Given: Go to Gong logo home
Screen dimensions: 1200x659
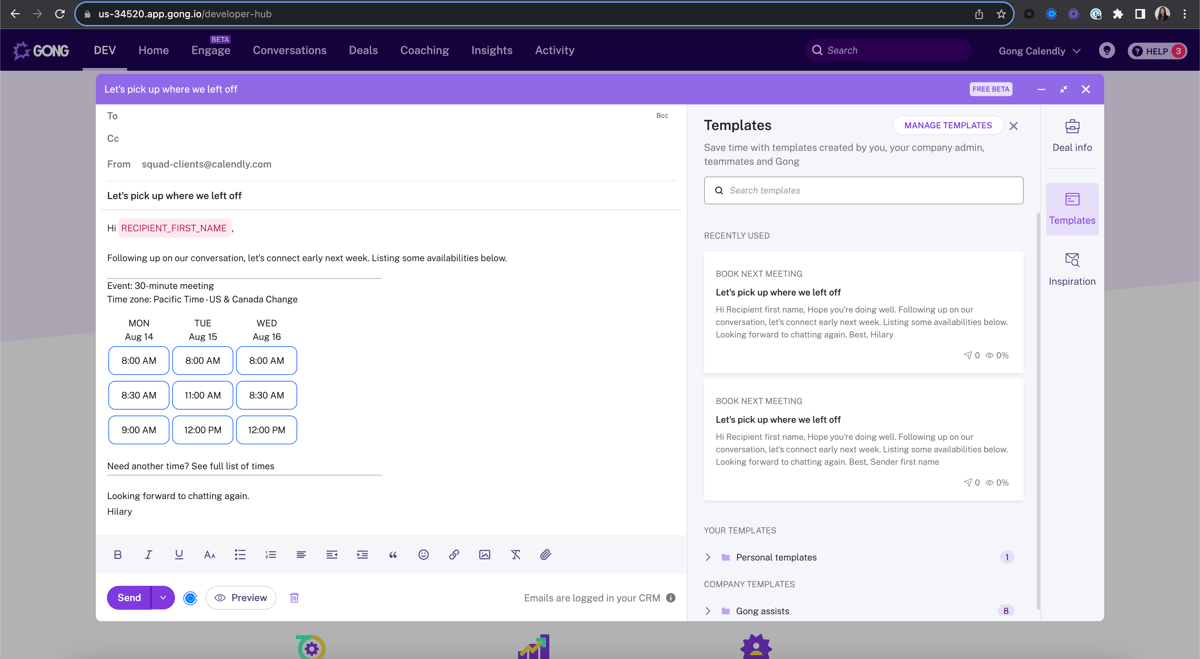Looking at the screenshot, I should (41, 50).
